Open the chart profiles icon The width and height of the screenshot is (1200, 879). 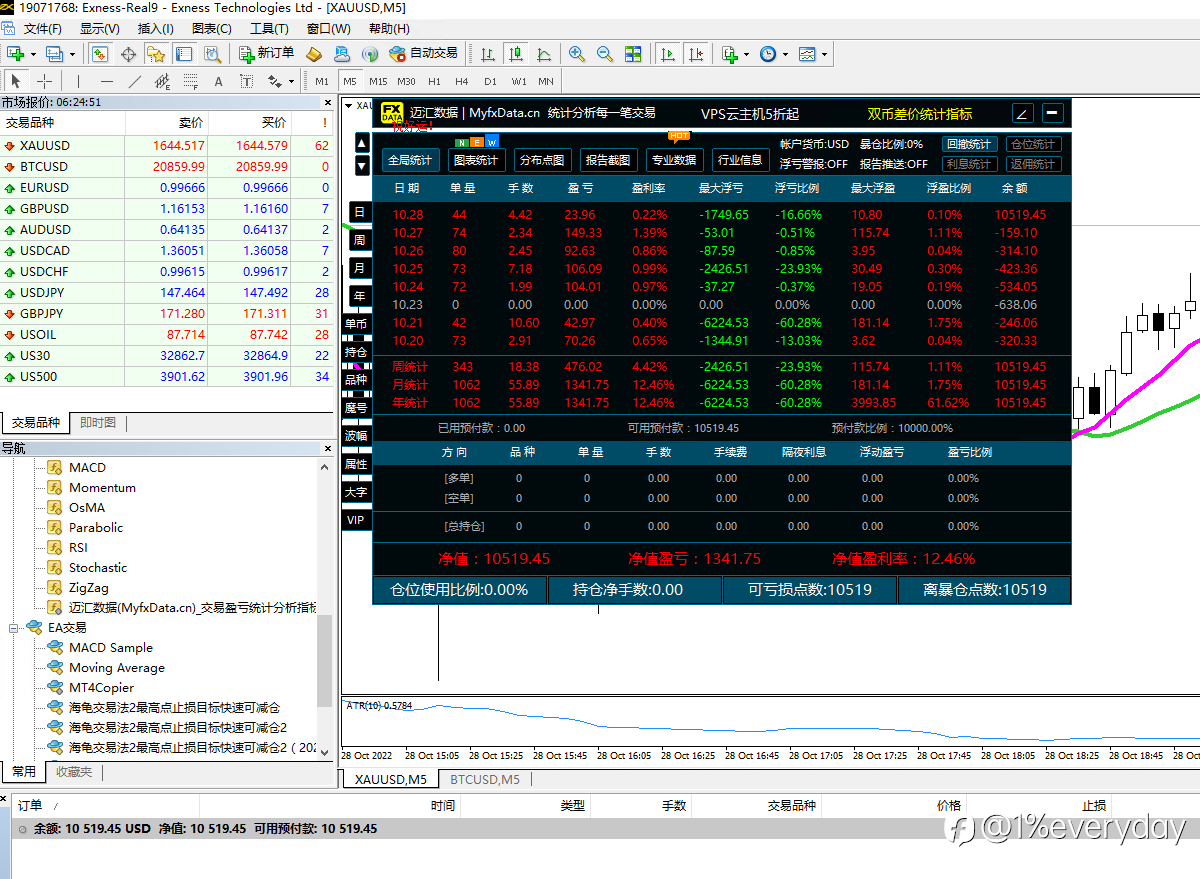[x=54, y=53]
